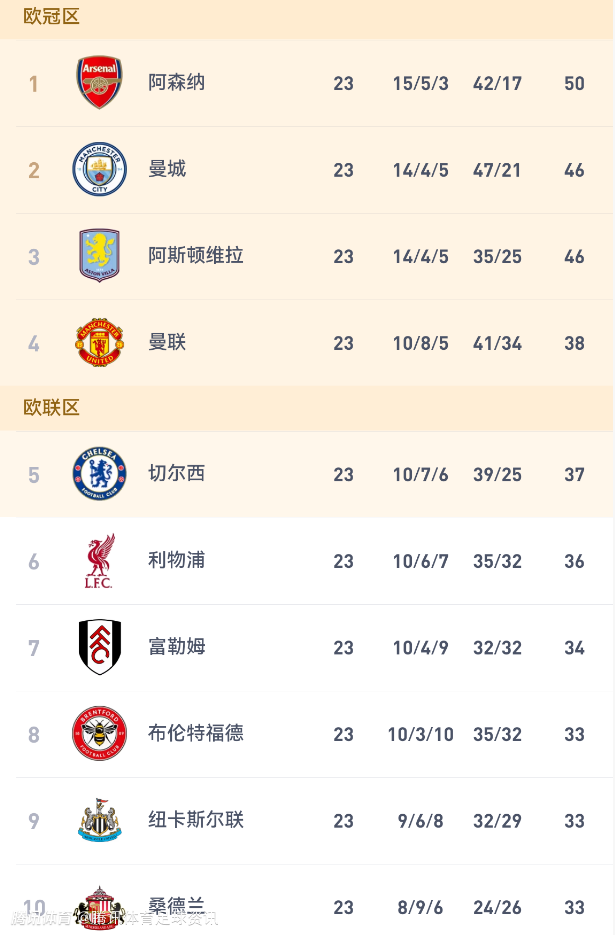Click the 欧联区 section header
Screen dimensions: 615x935
tap(51, 408)
